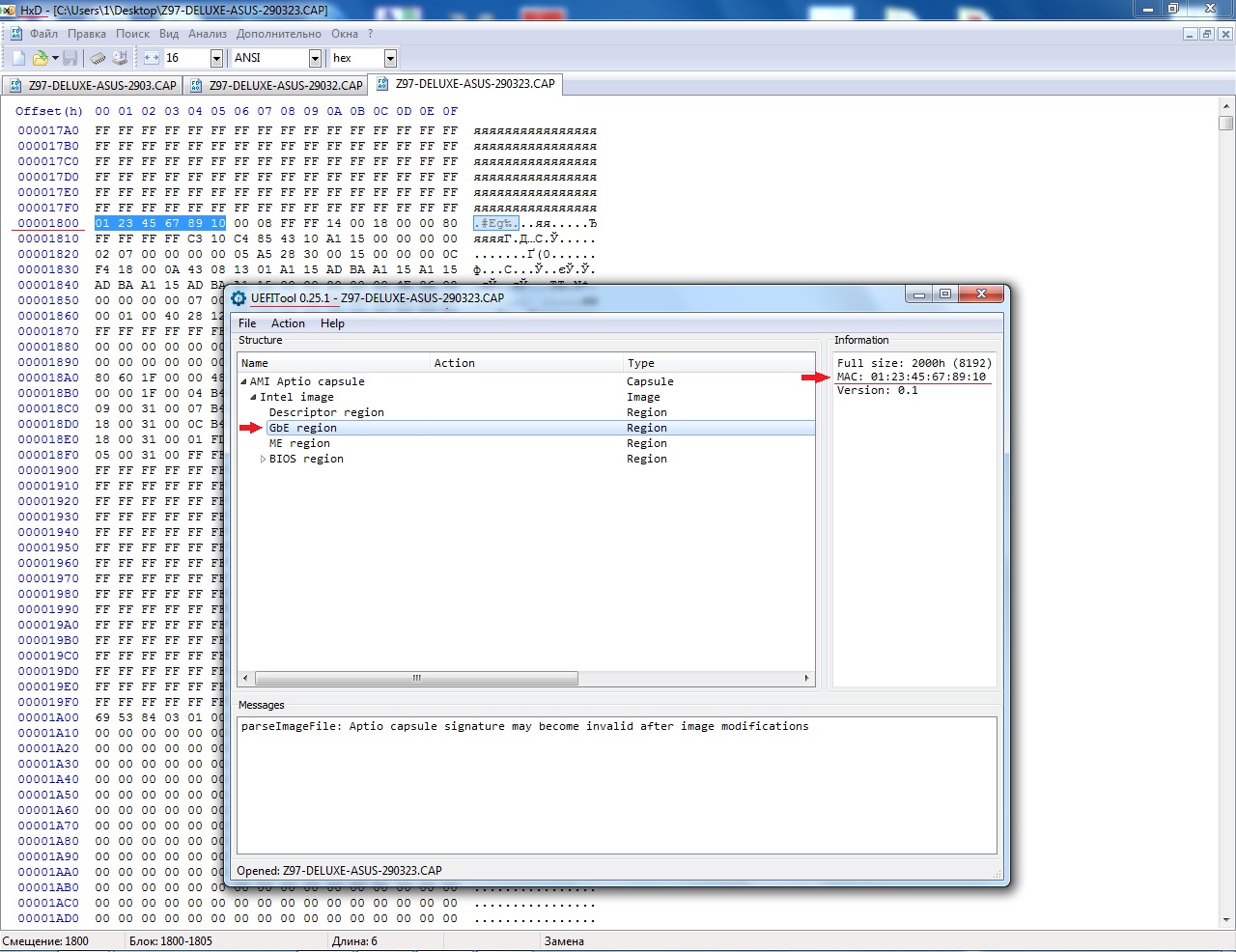Minimize the HxD document child window

pos(1191,34)
